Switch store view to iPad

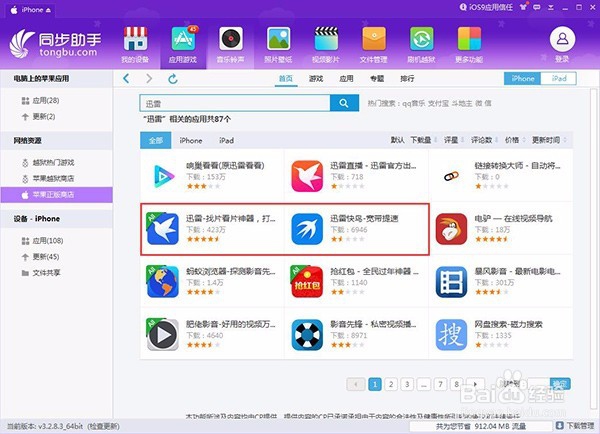558,78
